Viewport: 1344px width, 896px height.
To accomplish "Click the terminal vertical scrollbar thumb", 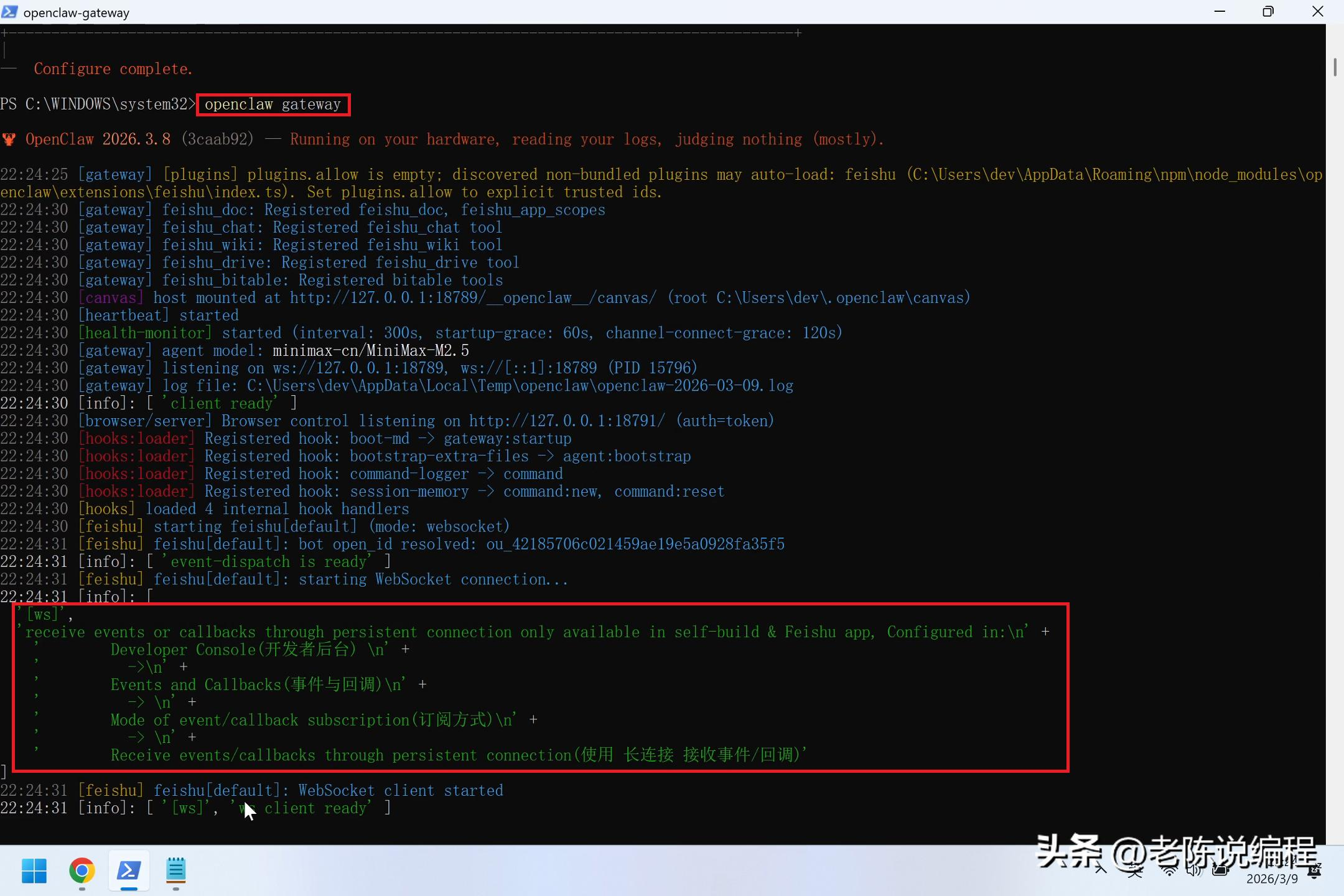I will [1335, 67].
